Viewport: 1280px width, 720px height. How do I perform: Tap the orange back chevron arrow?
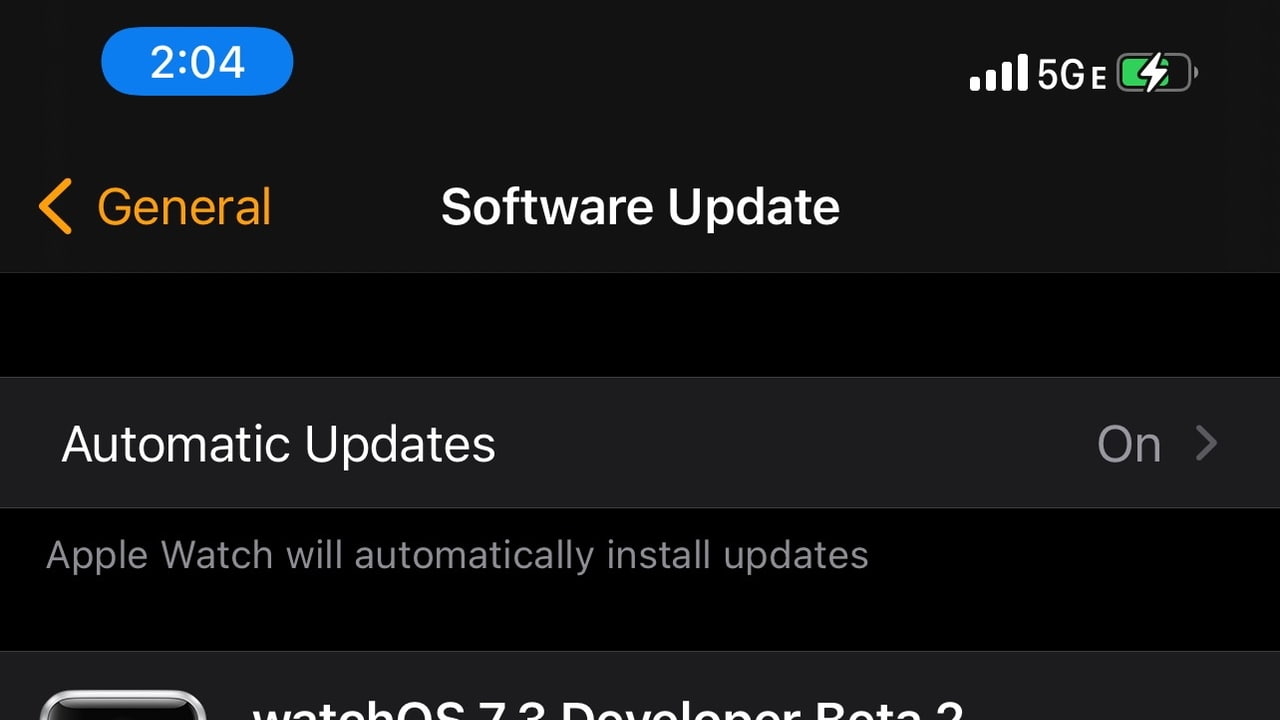pyautogui.click(x=55, y=207)
